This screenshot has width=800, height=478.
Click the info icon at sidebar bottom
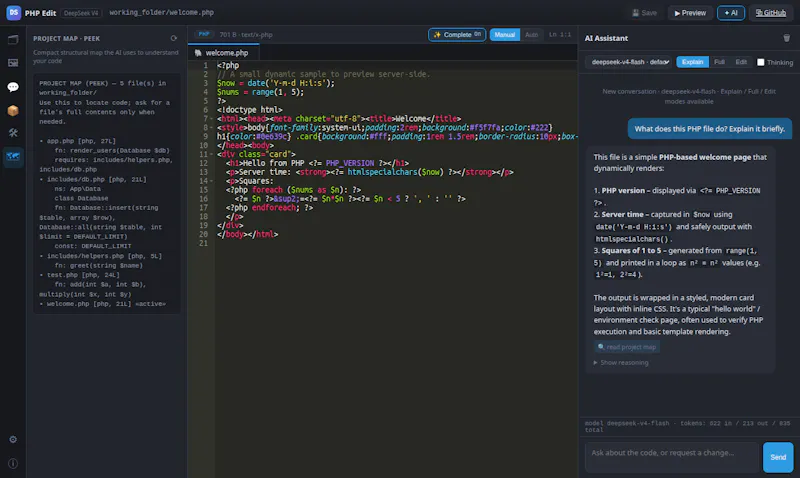[x=13, y=463]
